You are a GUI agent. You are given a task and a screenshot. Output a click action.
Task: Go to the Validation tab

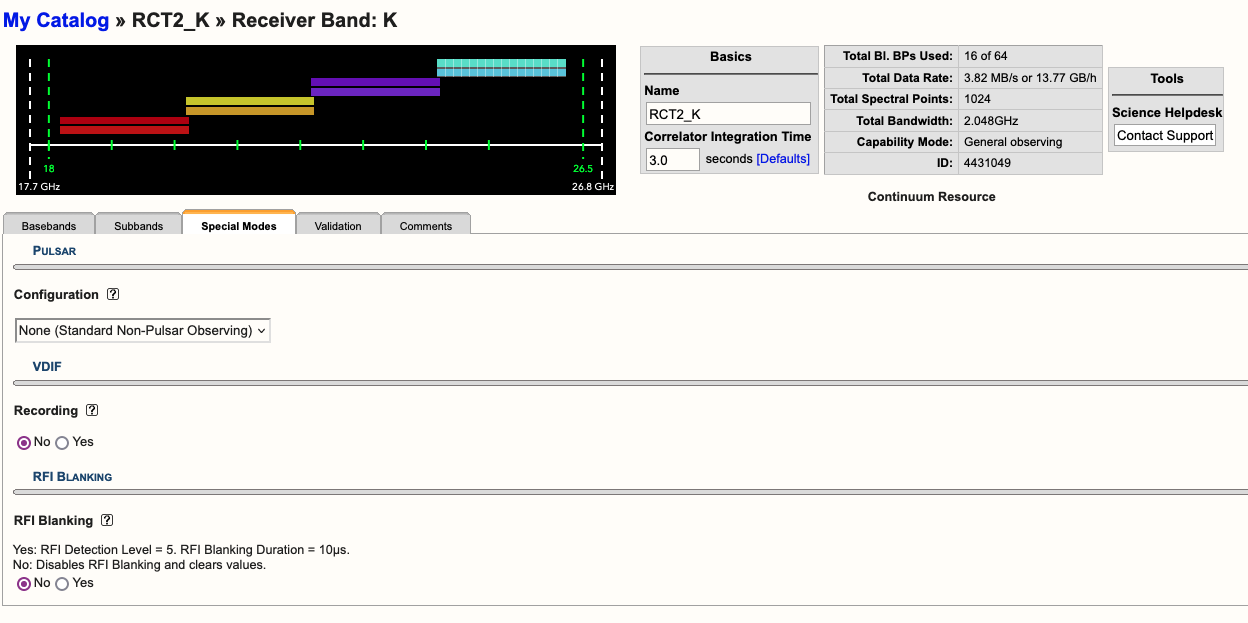point(338,226)
